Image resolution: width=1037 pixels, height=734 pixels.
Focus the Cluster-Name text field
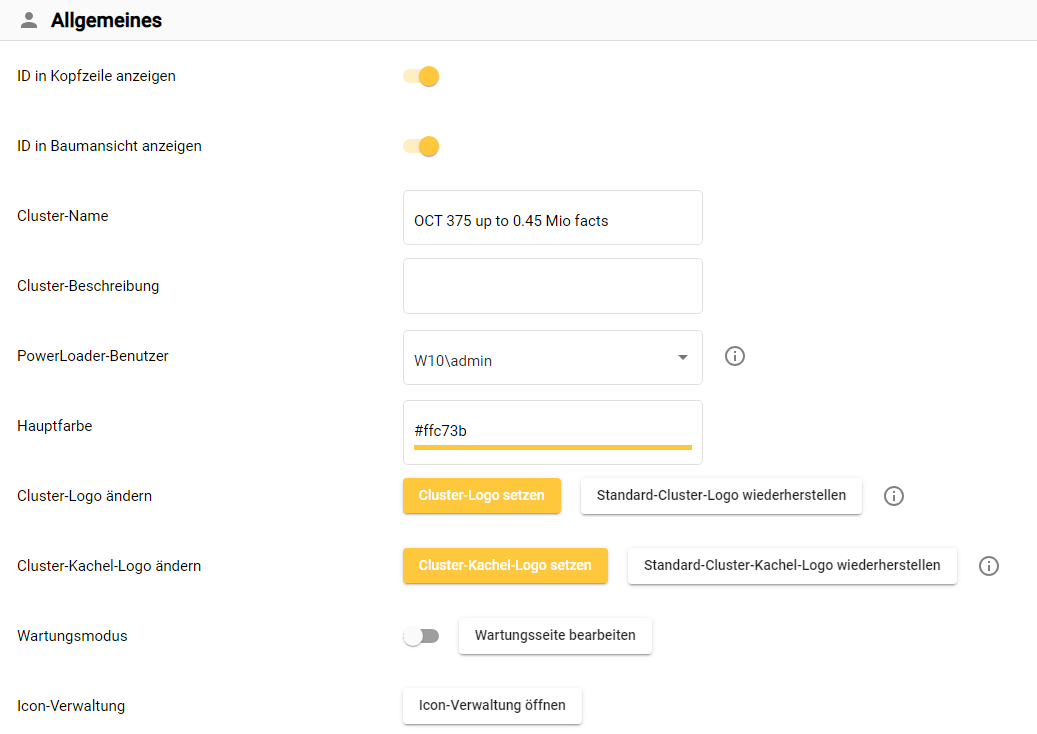pyautogui.click(x=552, y=219)
